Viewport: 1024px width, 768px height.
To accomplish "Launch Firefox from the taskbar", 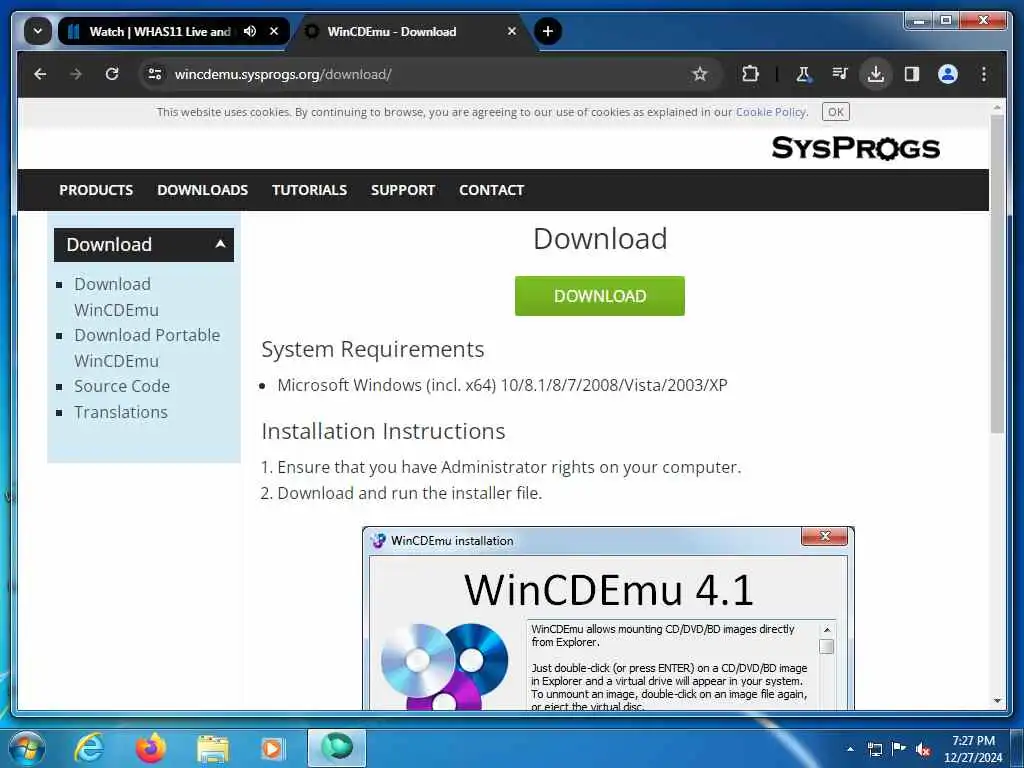I will (x=151, y=748).
